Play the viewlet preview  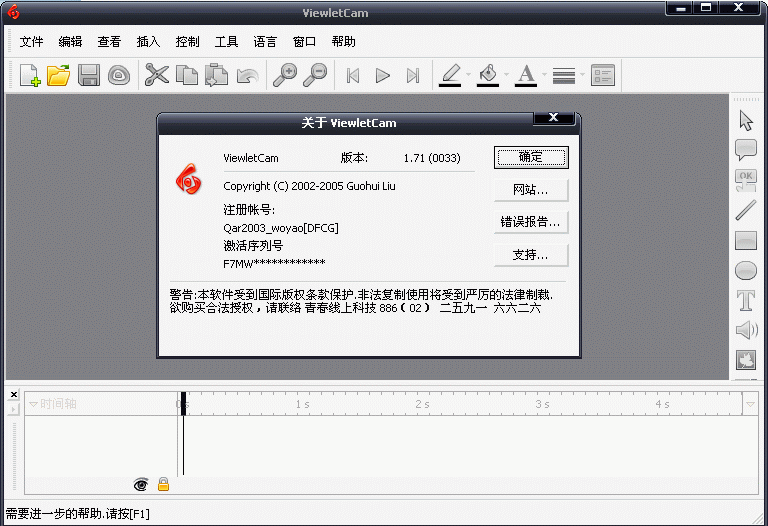pos(383,76)
